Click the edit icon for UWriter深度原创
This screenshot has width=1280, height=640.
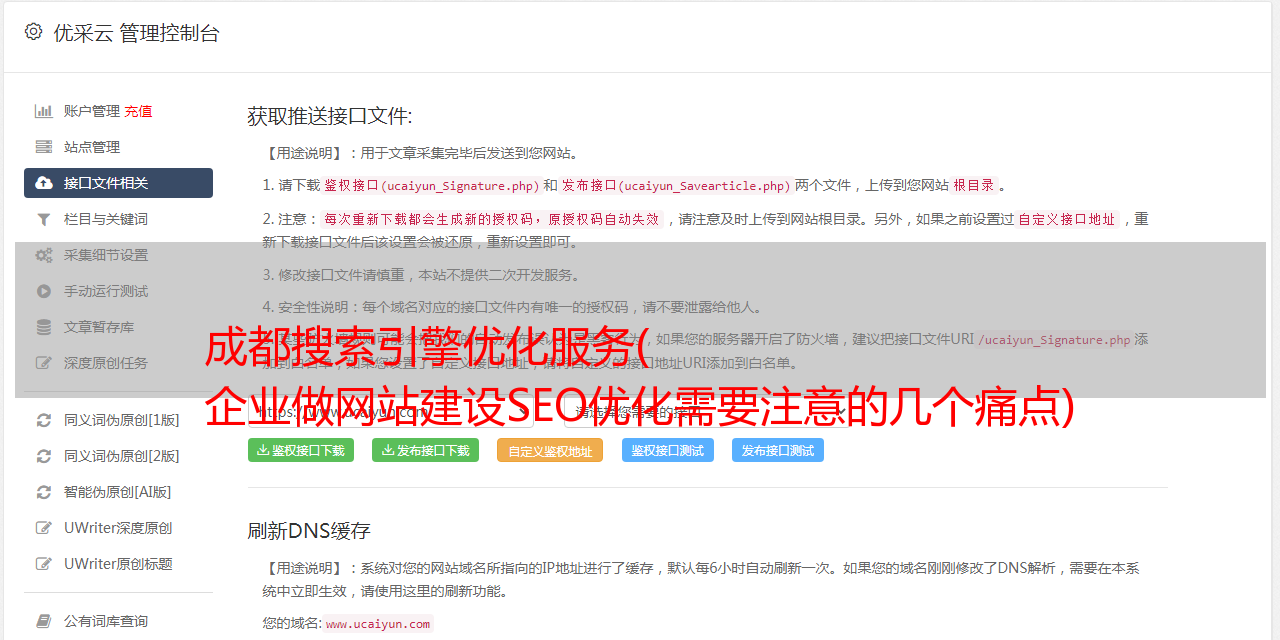tap(44, 528)
